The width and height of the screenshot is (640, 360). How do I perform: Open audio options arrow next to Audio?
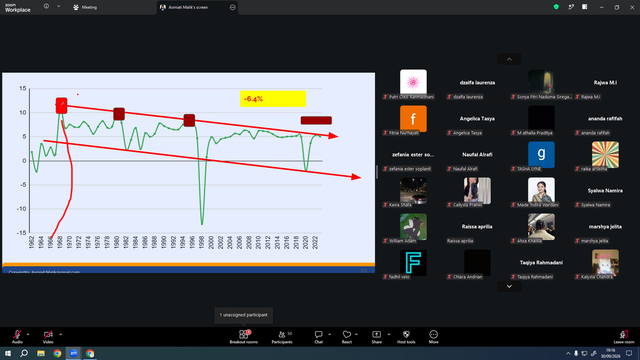click(x=28, y=334)
